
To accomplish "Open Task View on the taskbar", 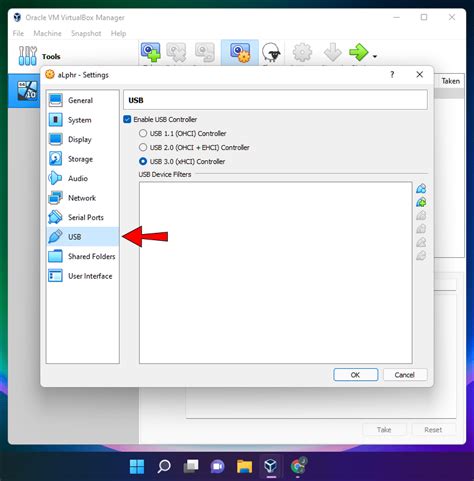I will (191, 466).
